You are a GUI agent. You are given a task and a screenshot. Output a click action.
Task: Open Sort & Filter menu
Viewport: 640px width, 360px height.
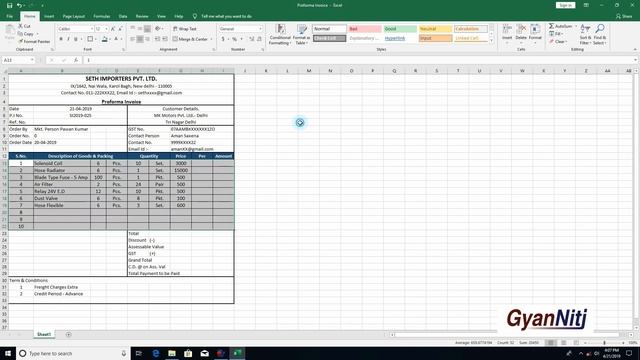tap(585, 34)
